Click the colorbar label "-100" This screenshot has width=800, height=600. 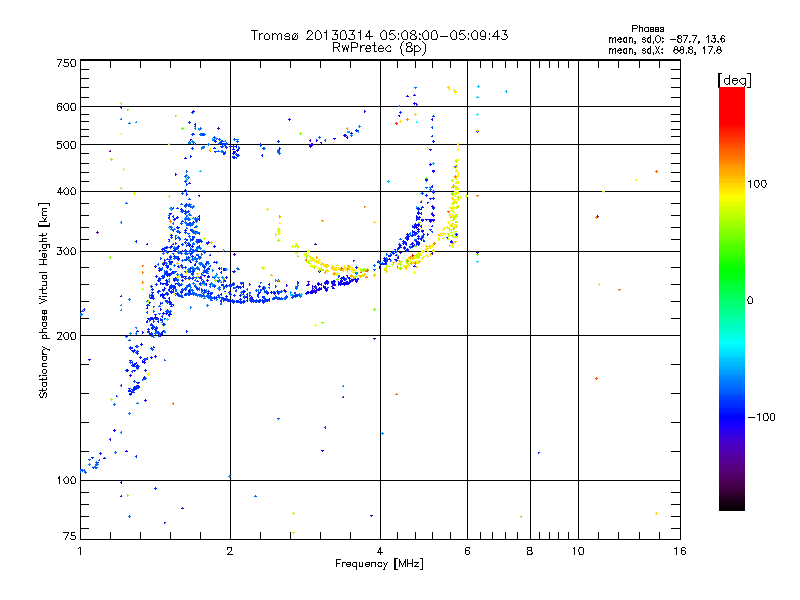762,417
